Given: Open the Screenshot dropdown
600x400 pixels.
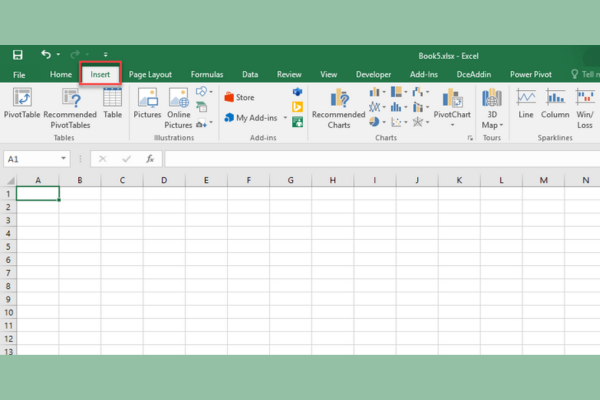Looking at the screenshot, I should (204, 123).
